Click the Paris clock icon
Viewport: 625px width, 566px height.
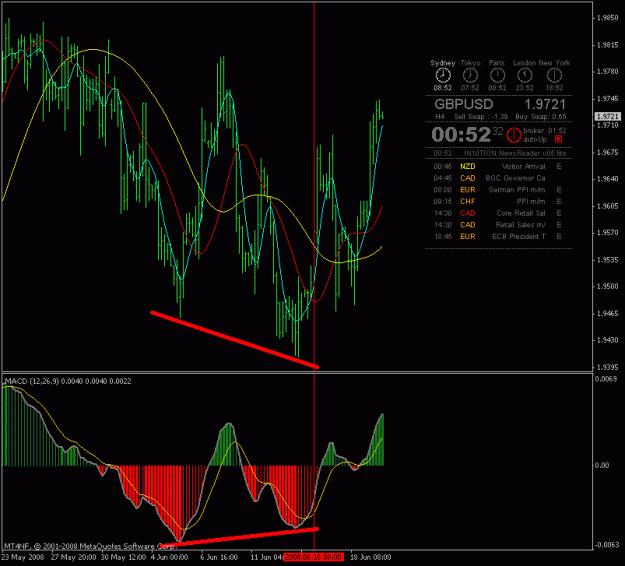pos(497,75)
